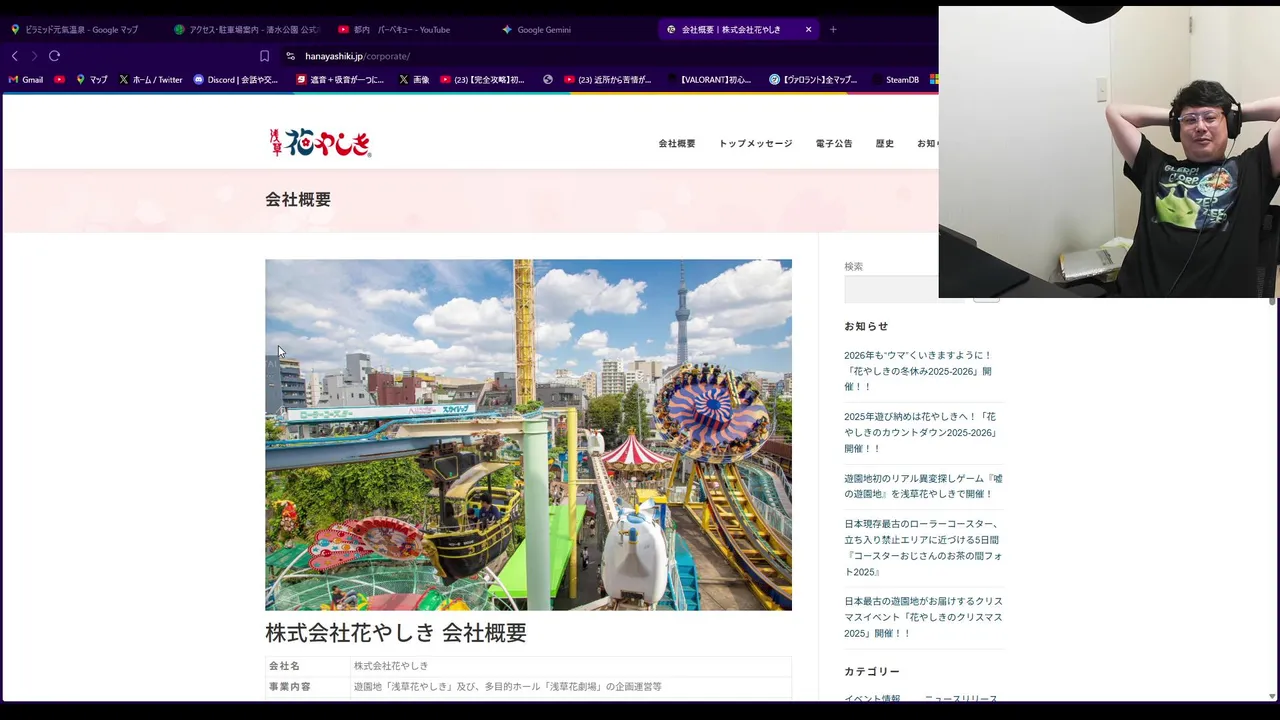Open the 【ヴァロラント】全マップ bookmark
The image size is (1280, 720).
[x=813, y=79]
